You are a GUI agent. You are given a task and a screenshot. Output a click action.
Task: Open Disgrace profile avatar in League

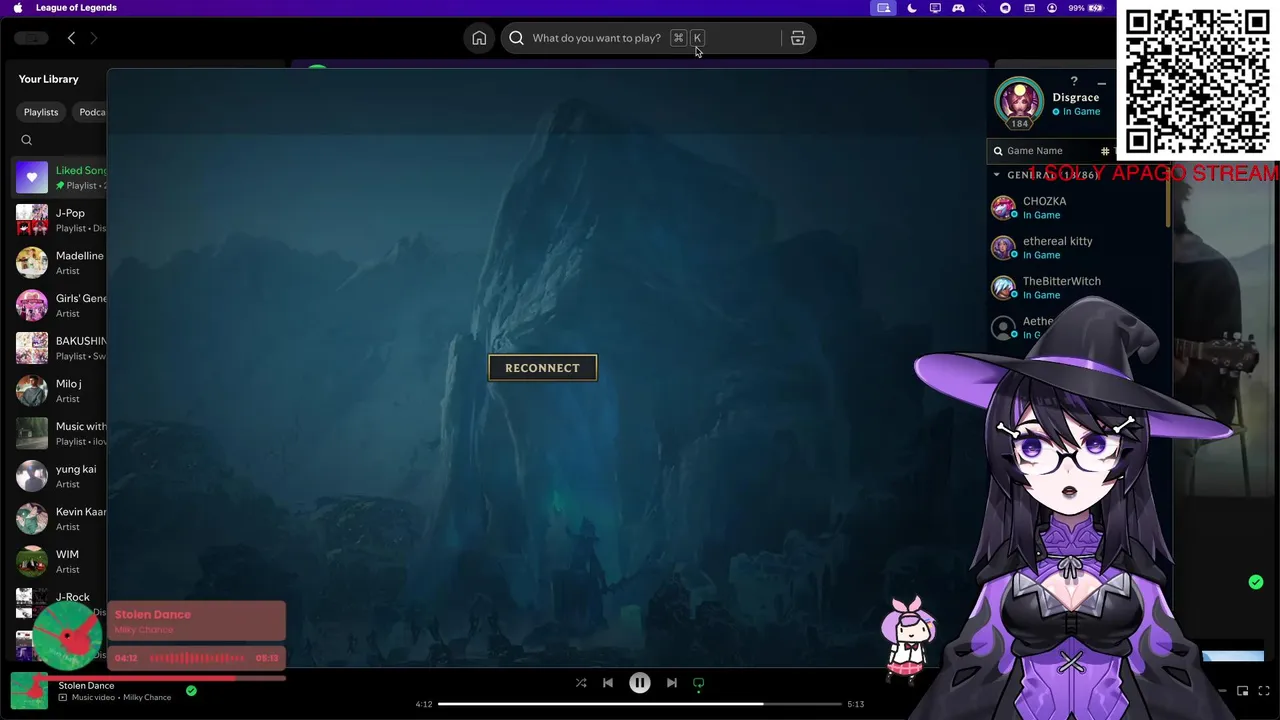point(1019,101)
